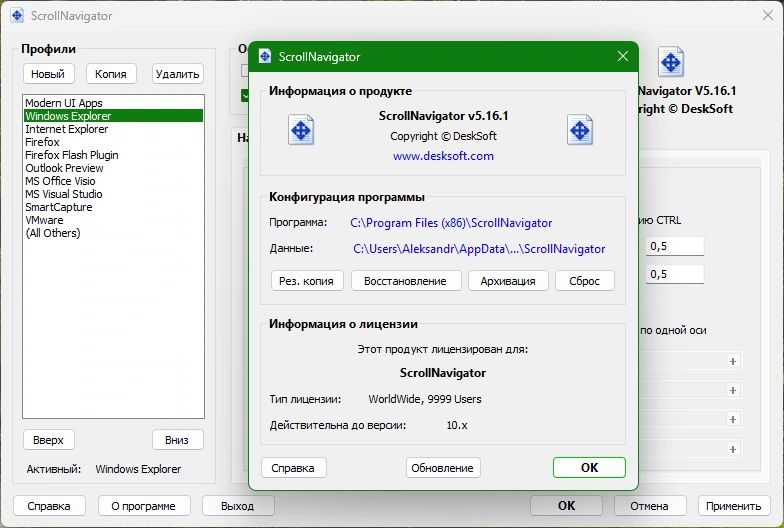Click Справка in the main window's bottom row
Image resolution: width=784 pixels, height=528 pixels.
tap(49, 506)
